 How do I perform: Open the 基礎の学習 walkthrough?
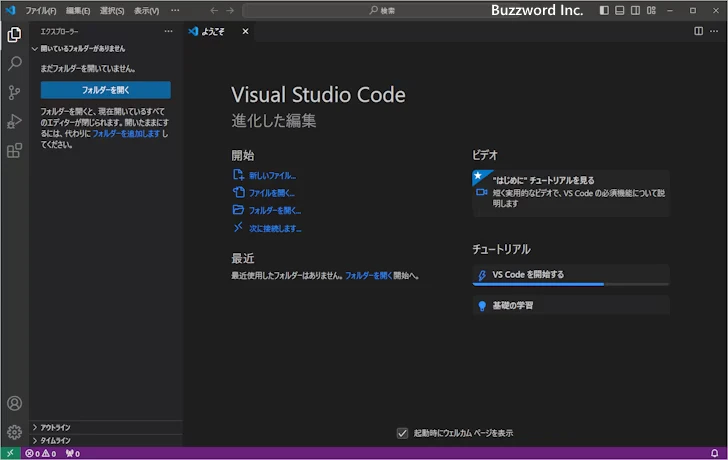[571, 305]
